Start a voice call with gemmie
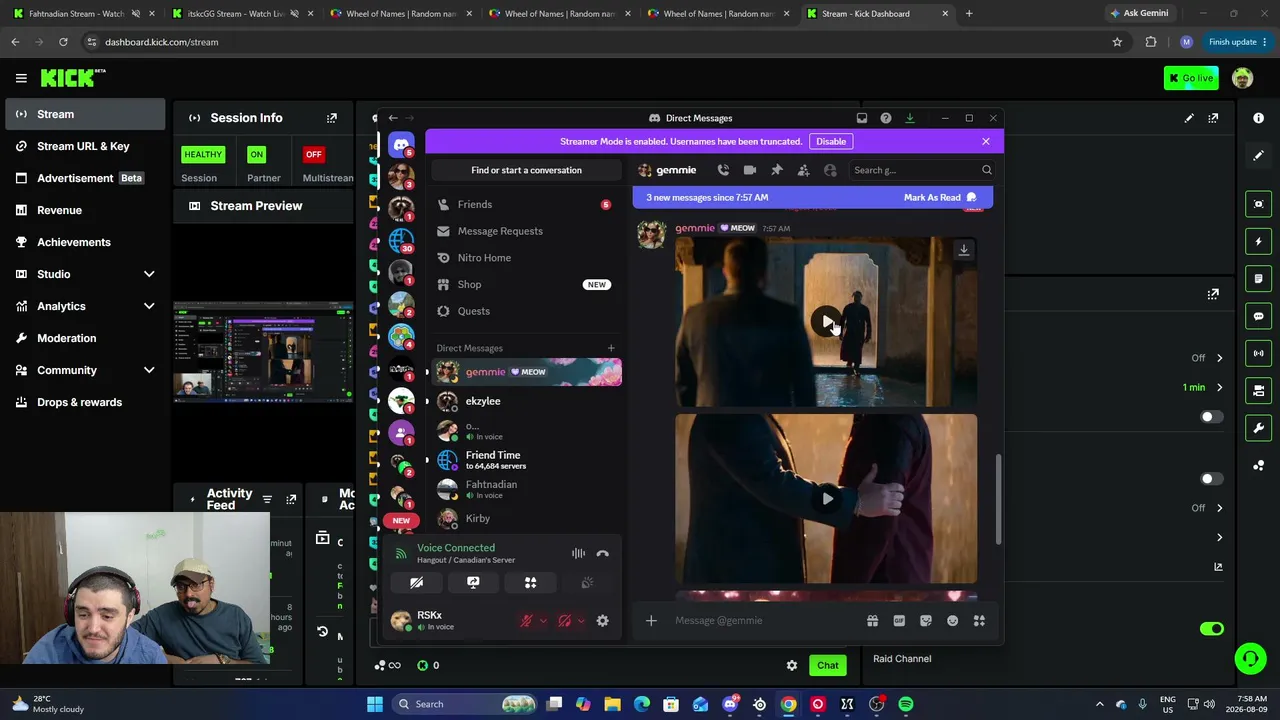This screenshot has width=1280, height=720. click(723, 170)
